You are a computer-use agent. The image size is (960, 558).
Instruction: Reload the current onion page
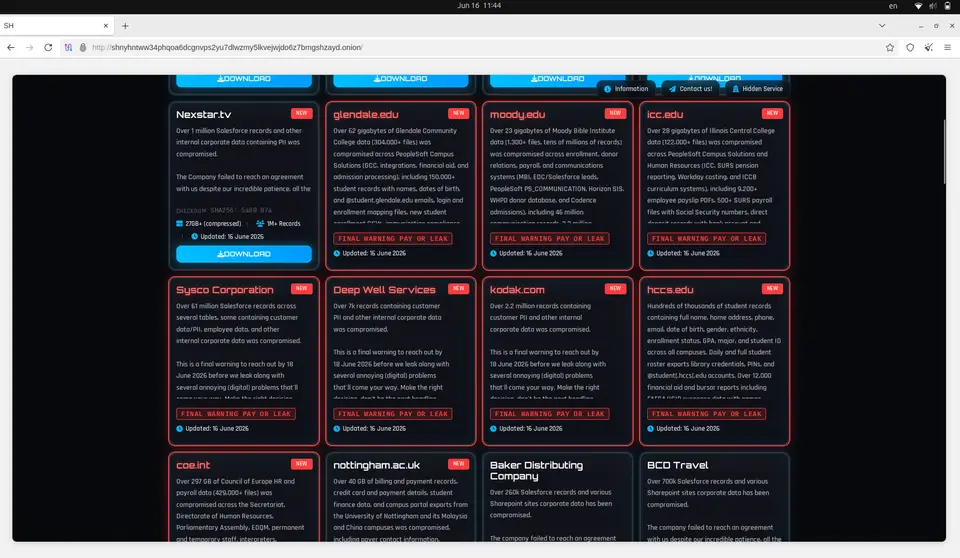pos(48,47)
